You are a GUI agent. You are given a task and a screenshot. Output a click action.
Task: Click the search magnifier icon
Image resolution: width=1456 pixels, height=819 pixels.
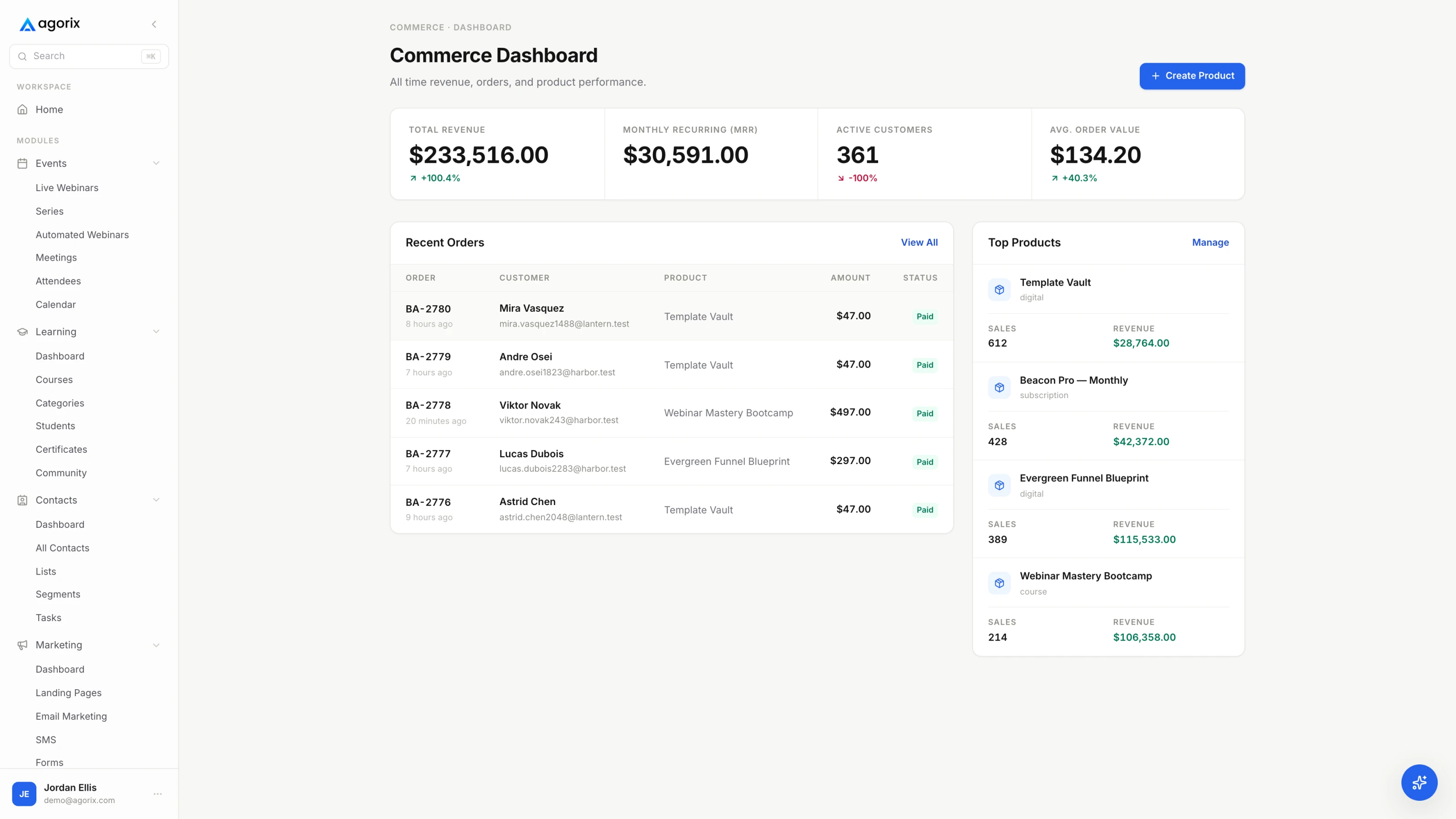tap(23, 56)
